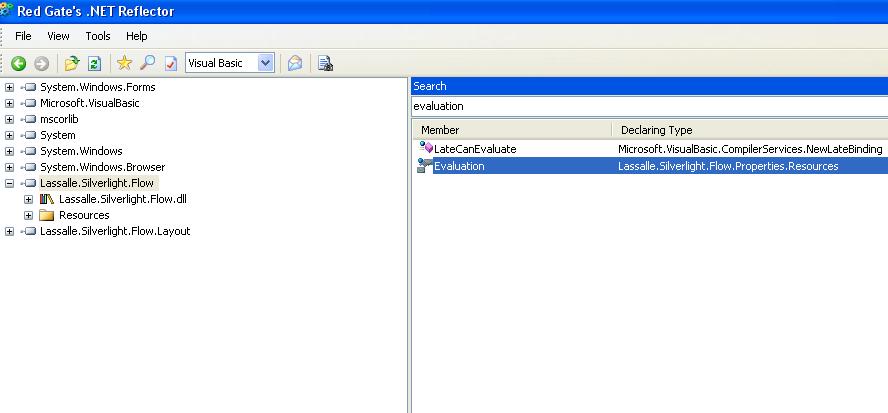Collapse the Lassalle.Silverlight.Flow node
This screenshot has width=888, height=413.
coord(9,183)
